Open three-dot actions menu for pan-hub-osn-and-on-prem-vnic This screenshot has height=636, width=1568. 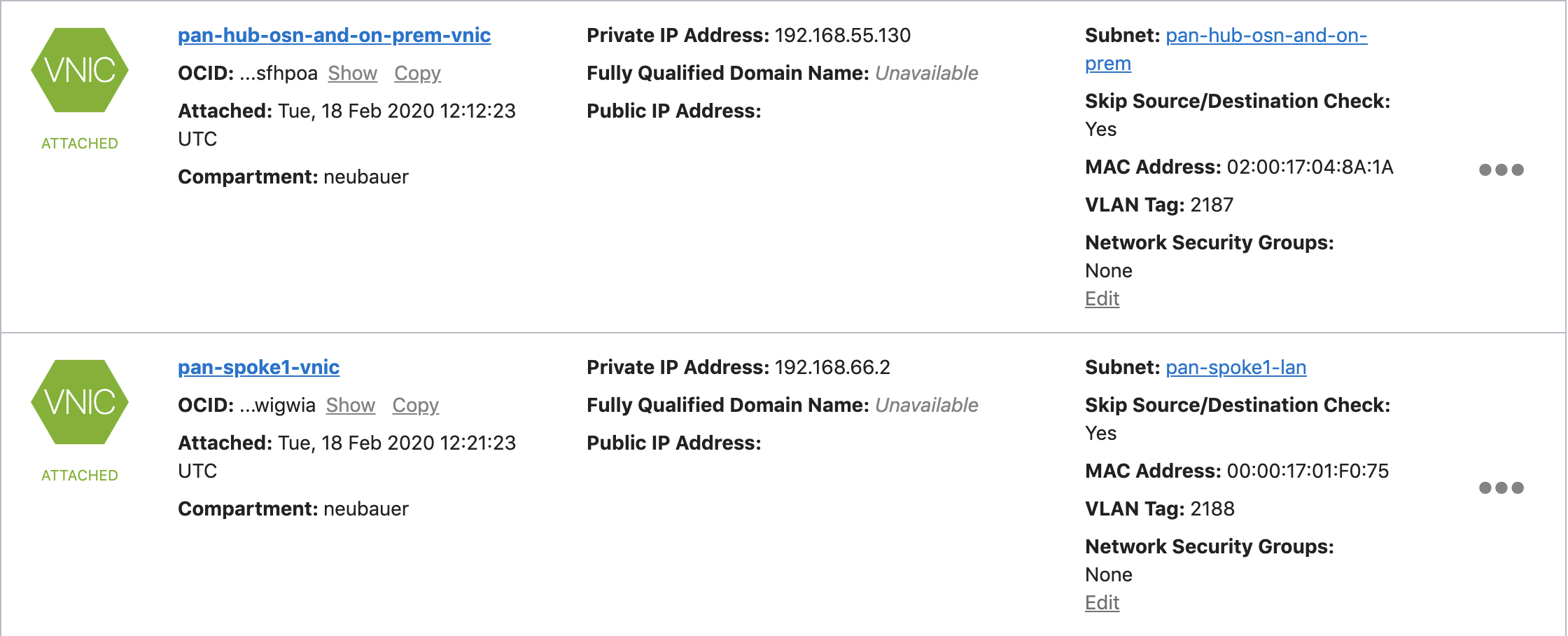point(1501,170)
